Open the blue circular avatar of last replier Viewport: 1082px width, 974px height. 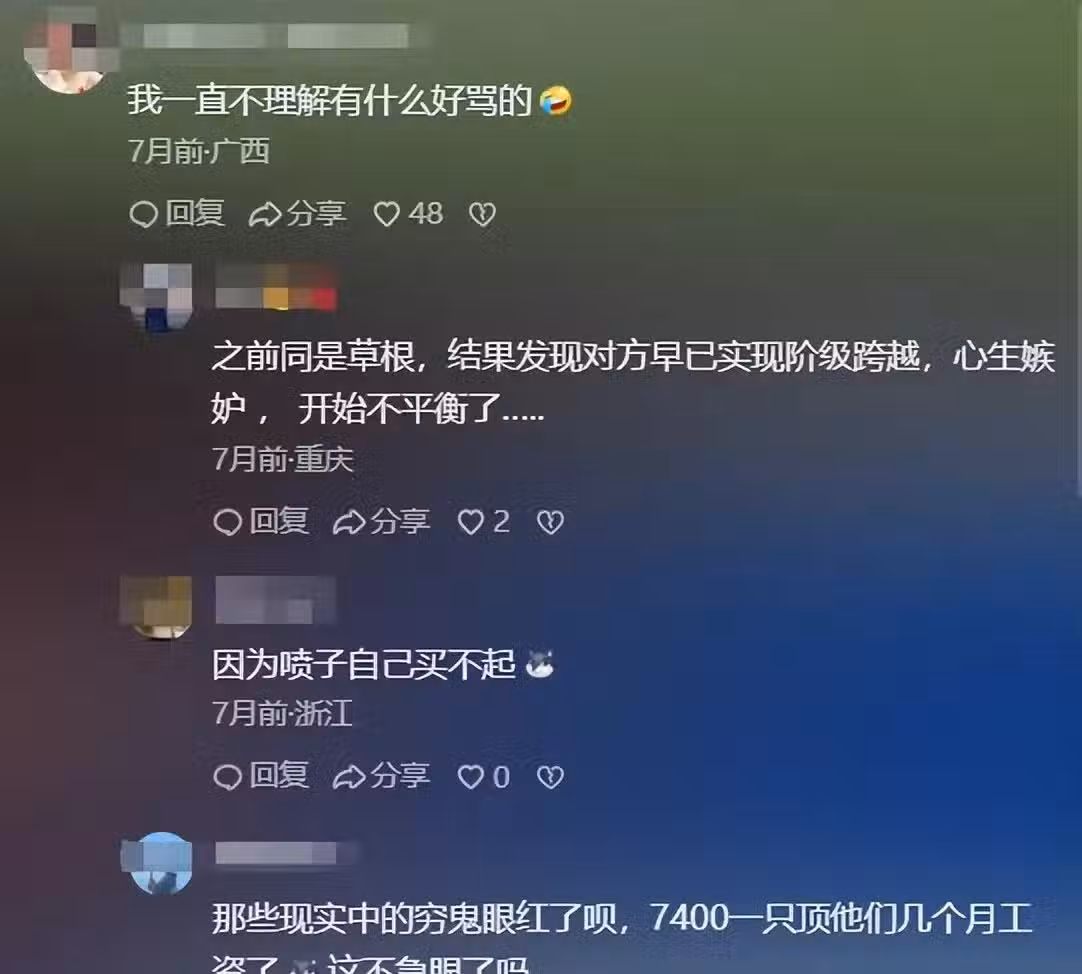[160, 863]
